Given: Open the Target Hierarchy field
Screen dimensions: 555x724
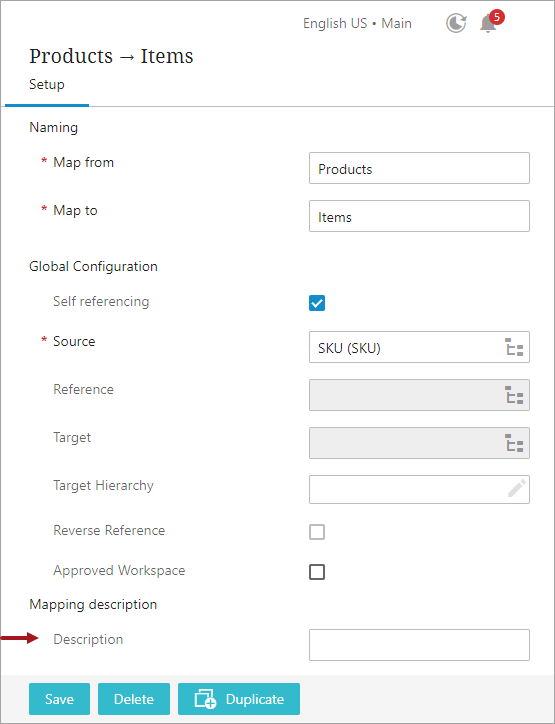Looking at the screenshot, I should coord(419,489).
